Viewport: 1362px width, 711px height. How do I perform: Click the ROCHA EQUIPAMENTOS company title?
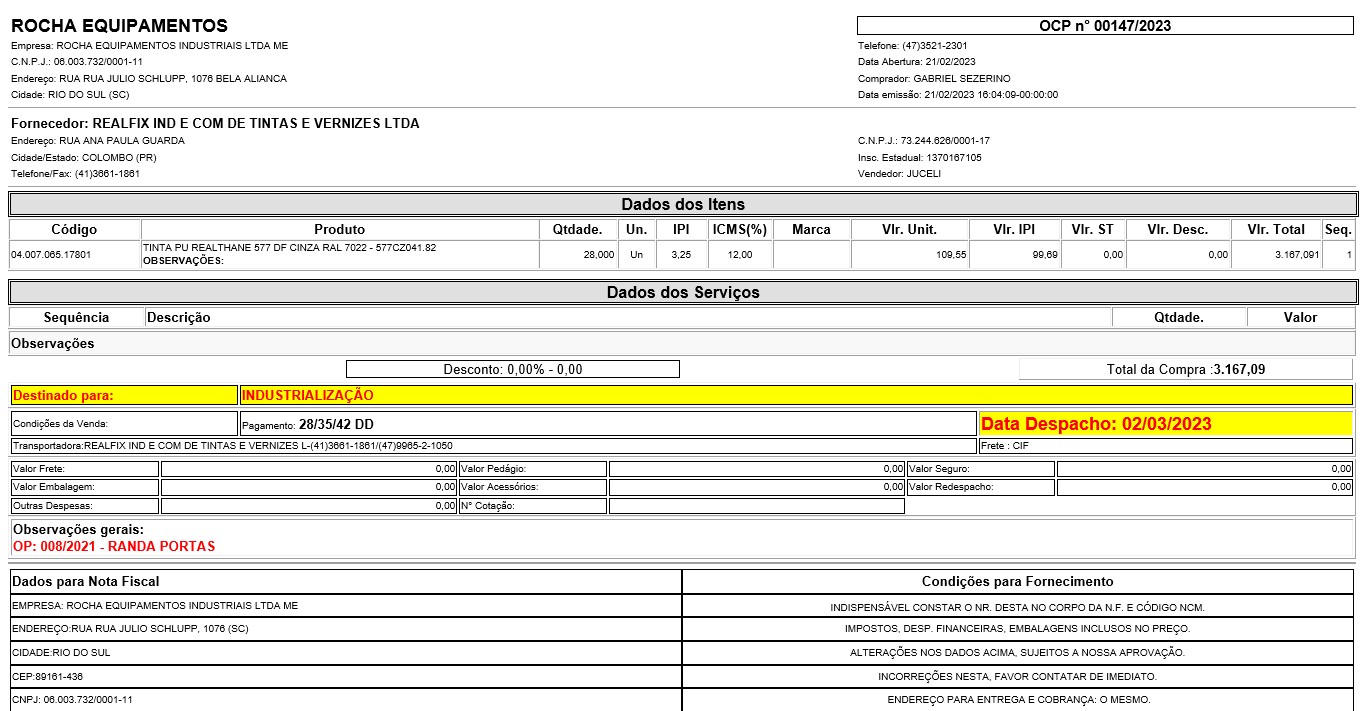(119, 26)
